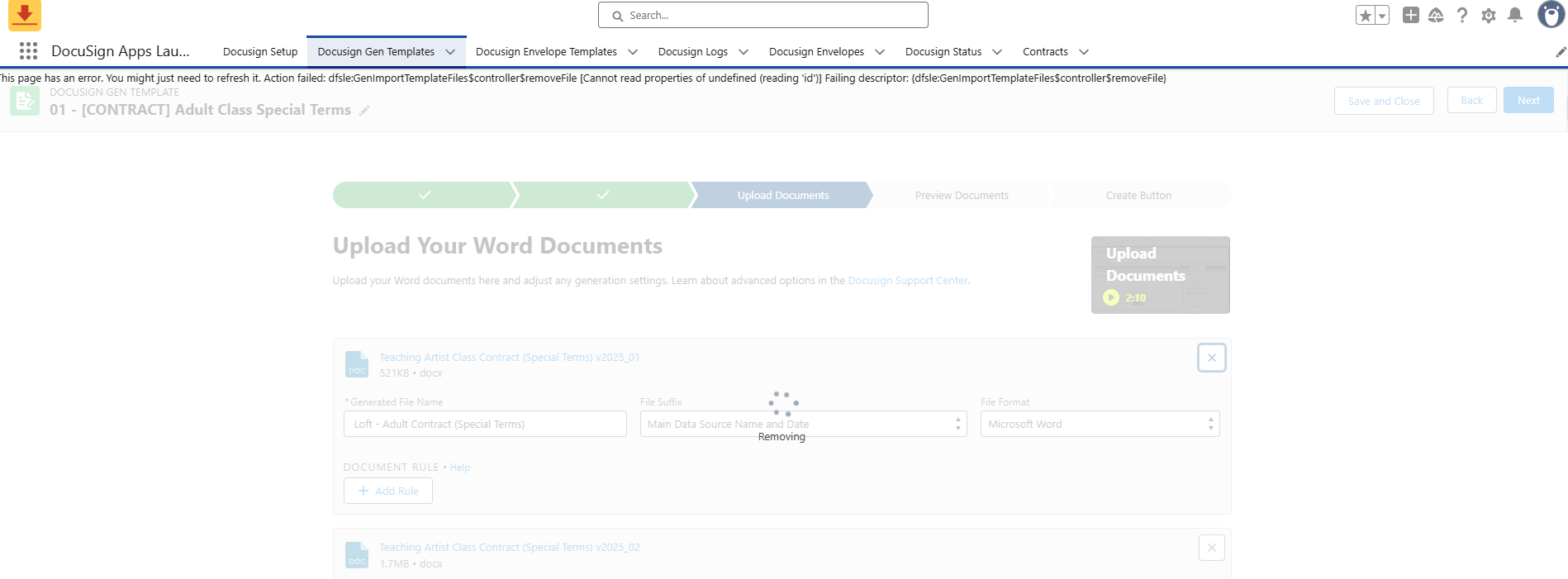This screenshot has width=1568, height=579.
Task: Open the Docusign Logs tab
Action: pos(692,51)
